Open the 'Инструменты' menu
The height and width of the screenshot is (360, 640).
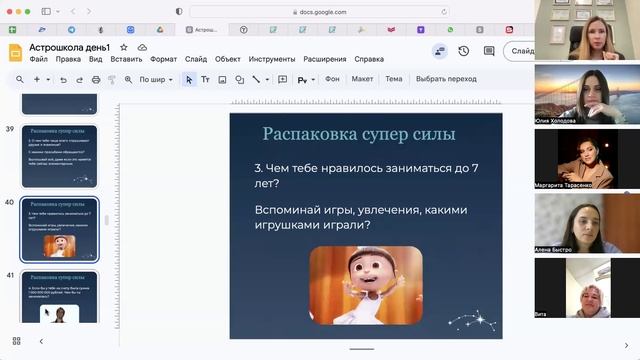pyautogui.click(x=272, y=59)
